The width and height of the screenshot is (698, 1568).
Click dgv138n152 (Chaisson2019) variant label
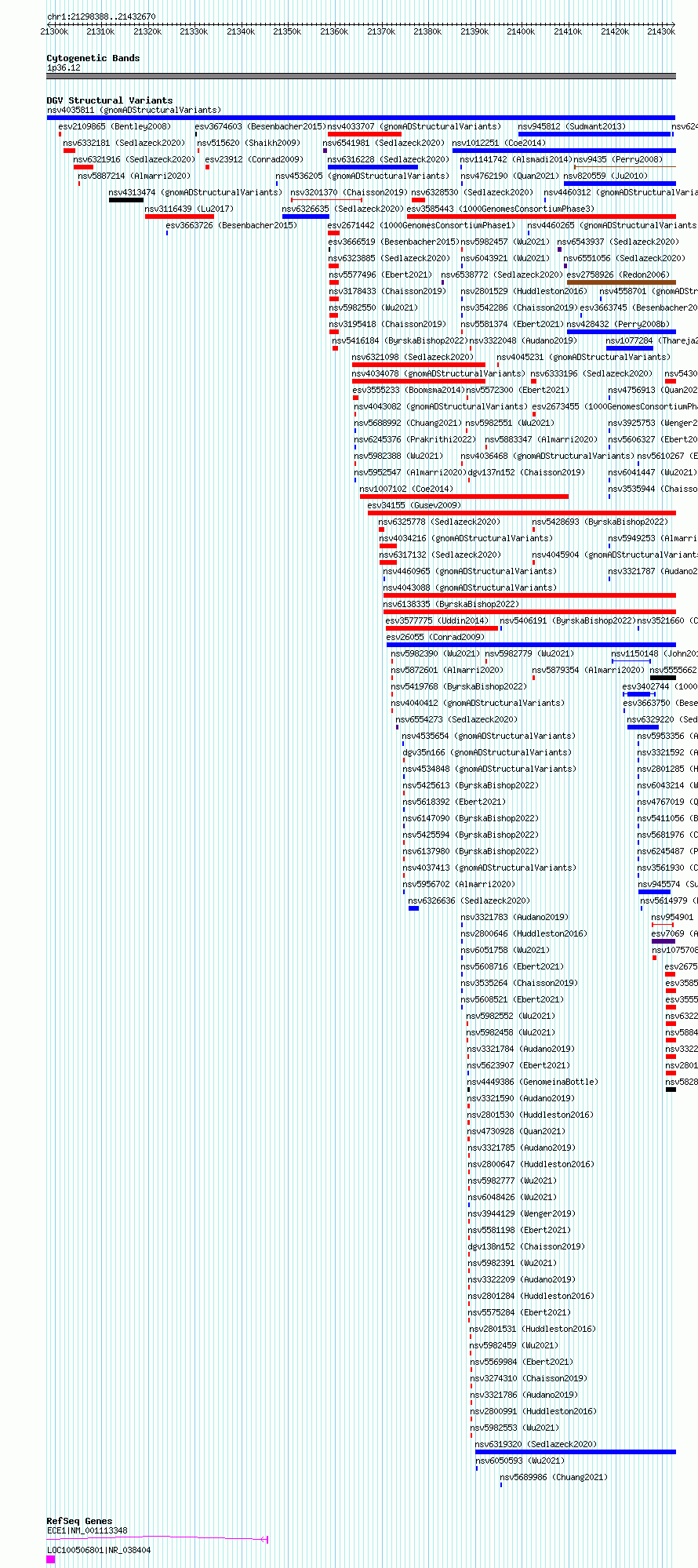click(x=526, y=1247)
